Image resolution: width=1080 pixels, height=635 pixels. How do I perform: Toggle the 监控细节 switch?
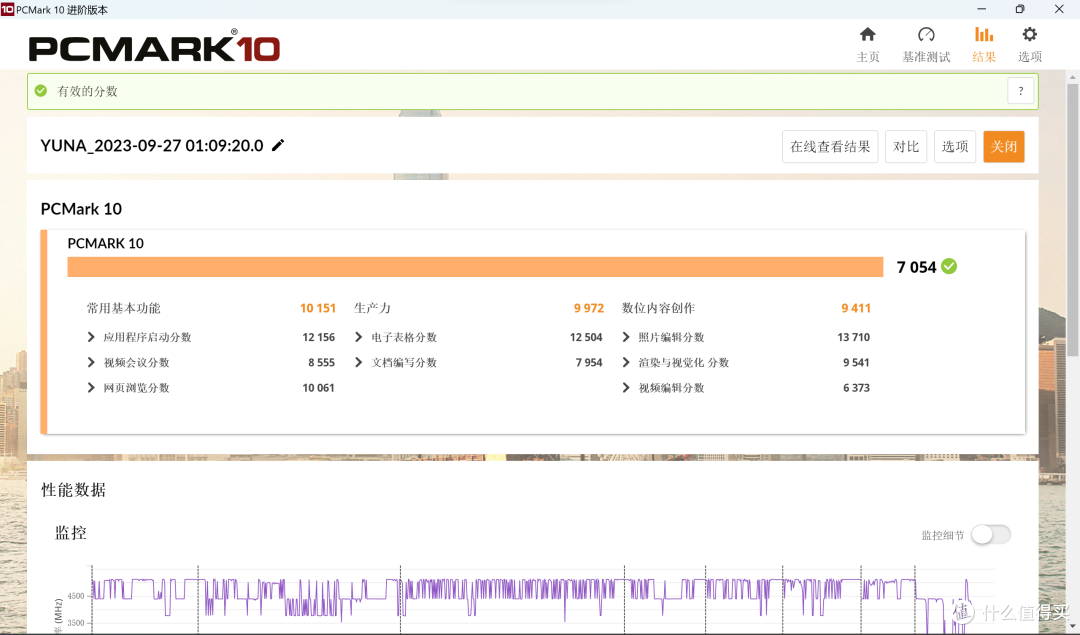coord(990,534)
